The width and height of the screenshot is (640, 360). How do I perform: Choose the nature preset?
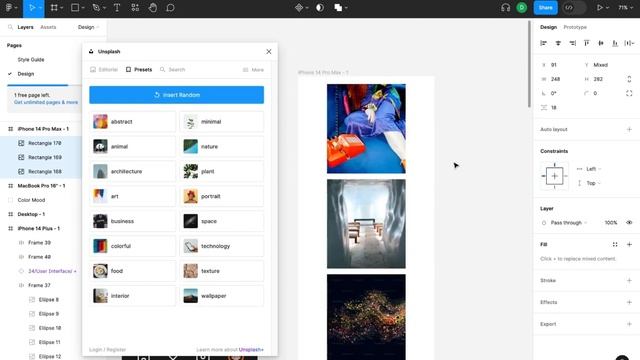coord(222,147)
